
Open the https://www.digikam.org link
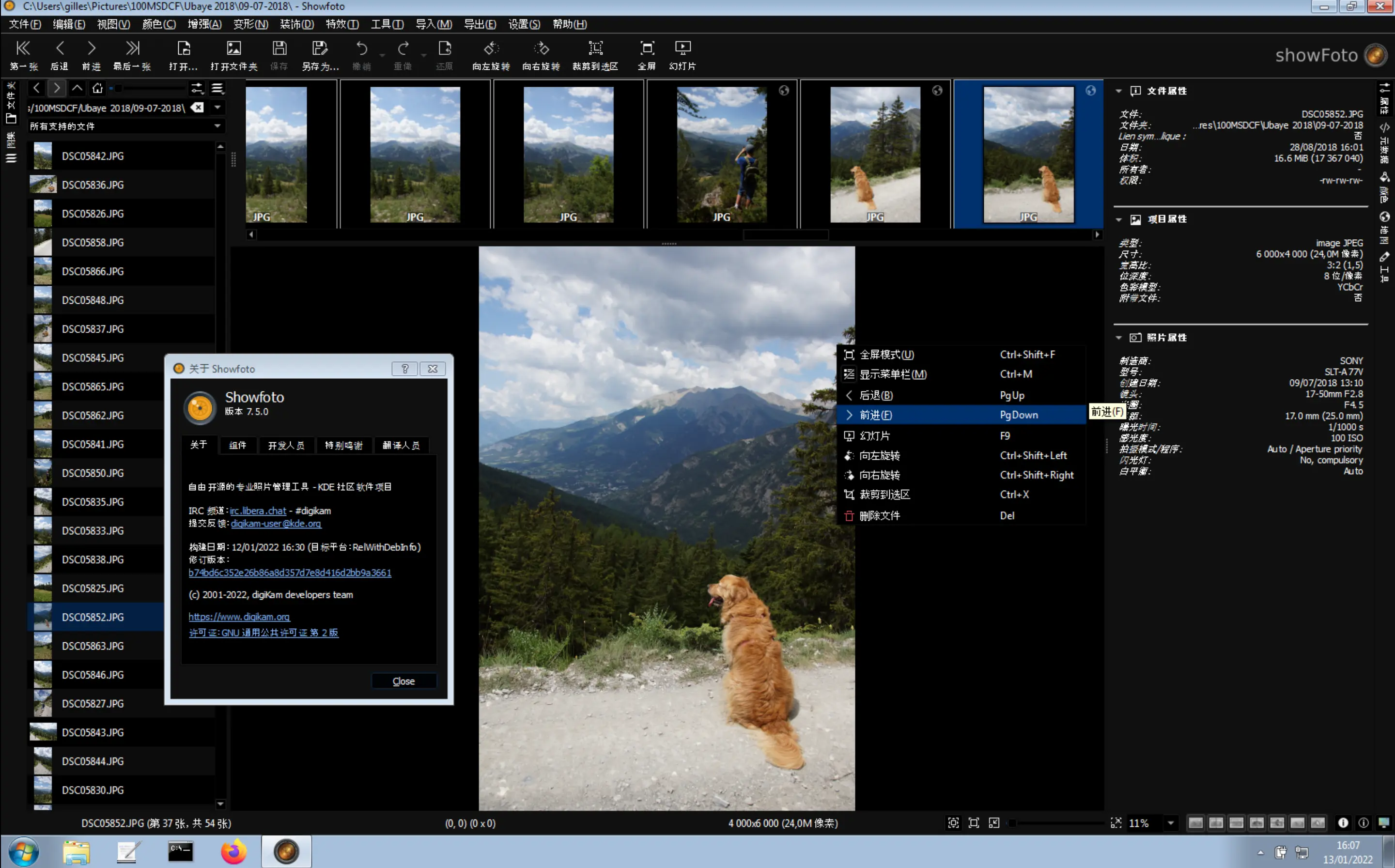pyautogui.click(x=239, y=616)
